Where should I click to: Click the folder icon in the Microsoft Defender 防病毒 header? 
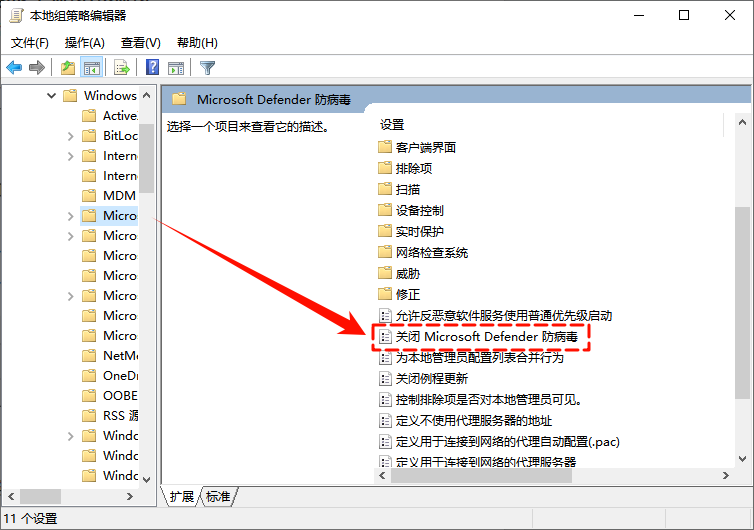179,99
